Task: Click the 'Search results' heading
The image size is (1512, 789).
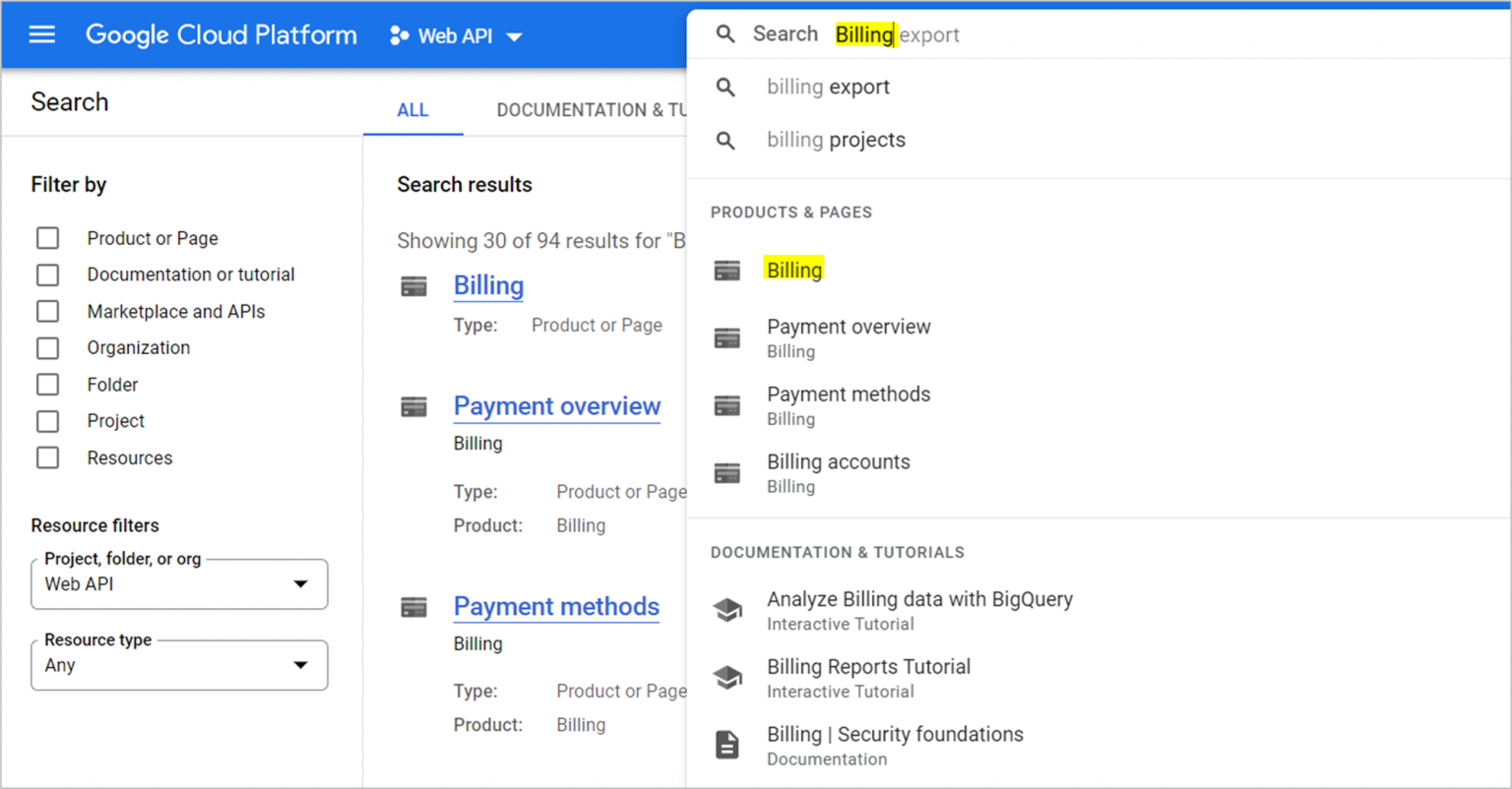Action: 465,185
